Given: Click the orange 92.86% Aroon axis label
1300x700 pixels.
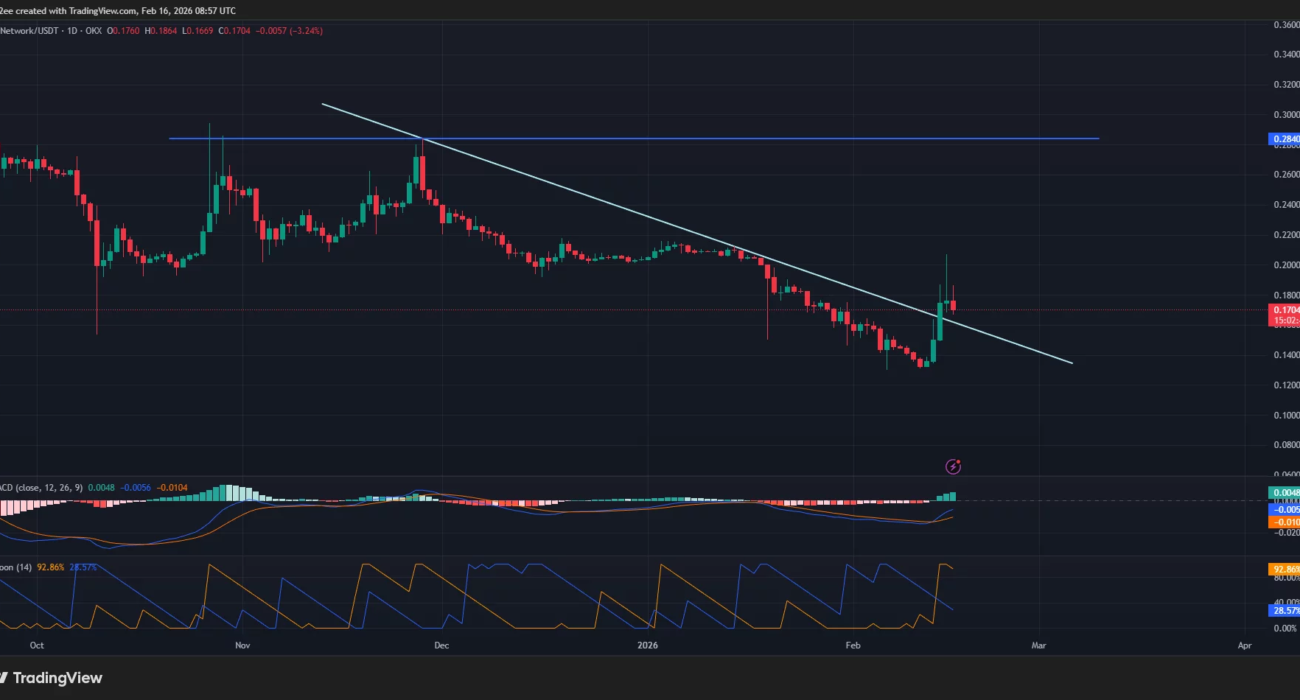Looking at the screenshot, I should coord(1284,570).
